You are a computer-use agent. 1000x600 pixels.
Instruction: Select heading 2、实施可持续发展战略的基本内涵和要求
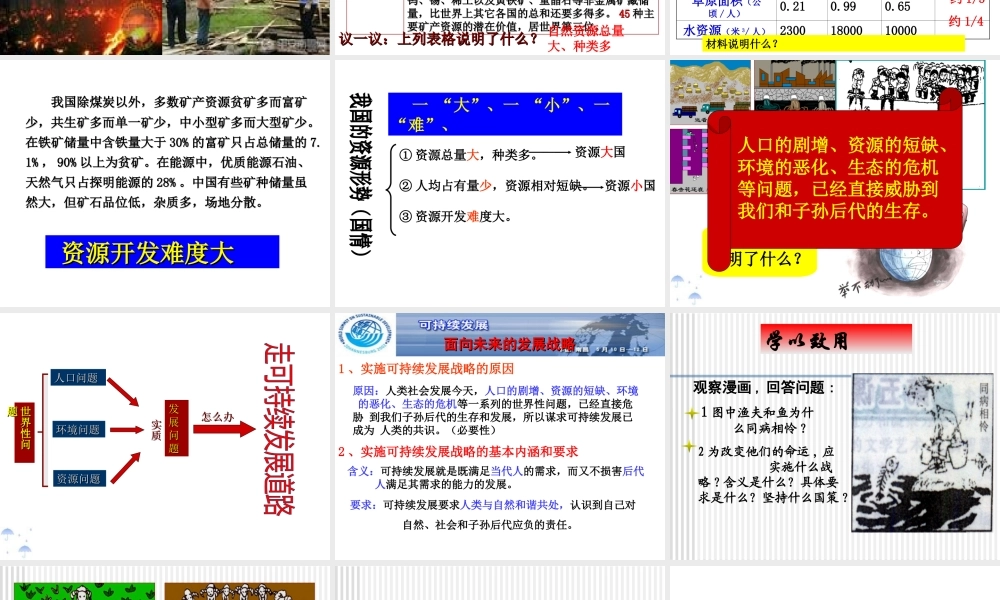(x=458, y=451)
